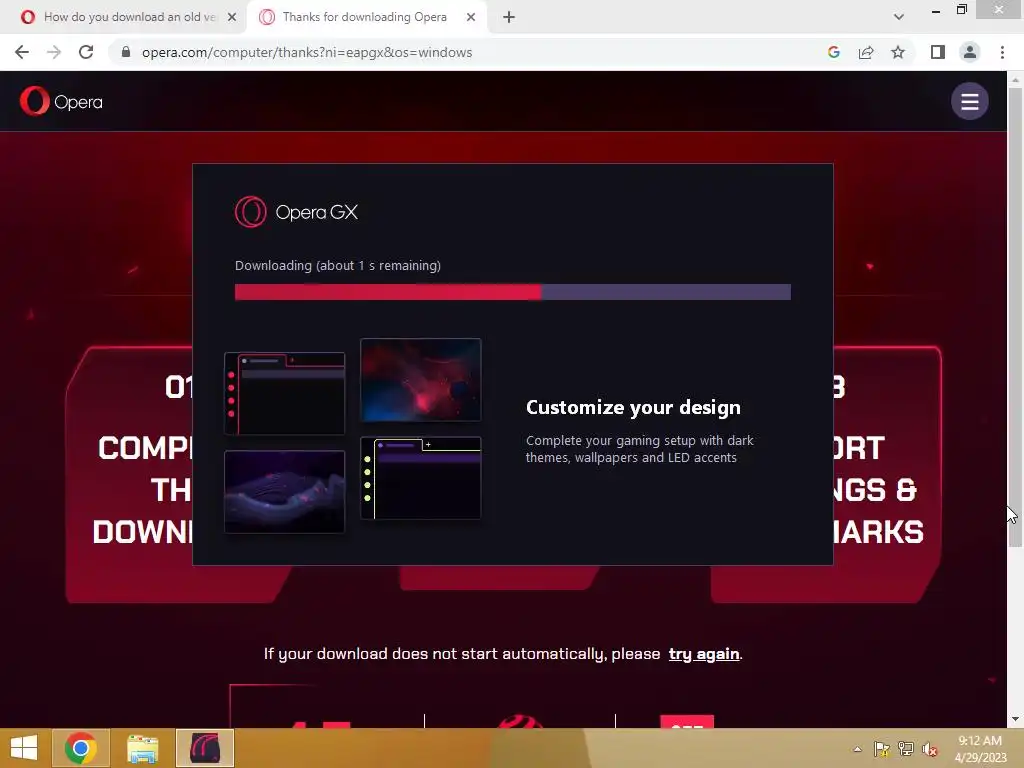Click the Opera GX logo in installer
Viewport: 1024px width, 768px height.
(x=296, y=212)
